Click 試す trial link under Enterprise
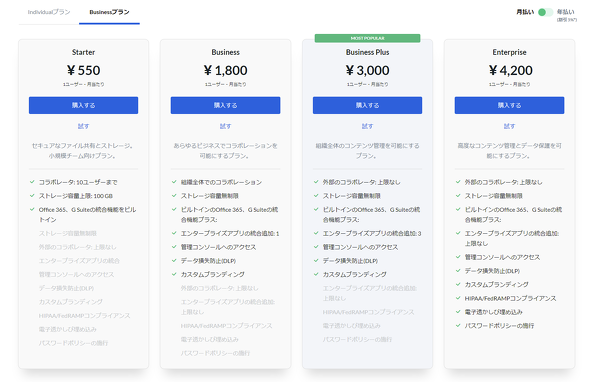 509,126
